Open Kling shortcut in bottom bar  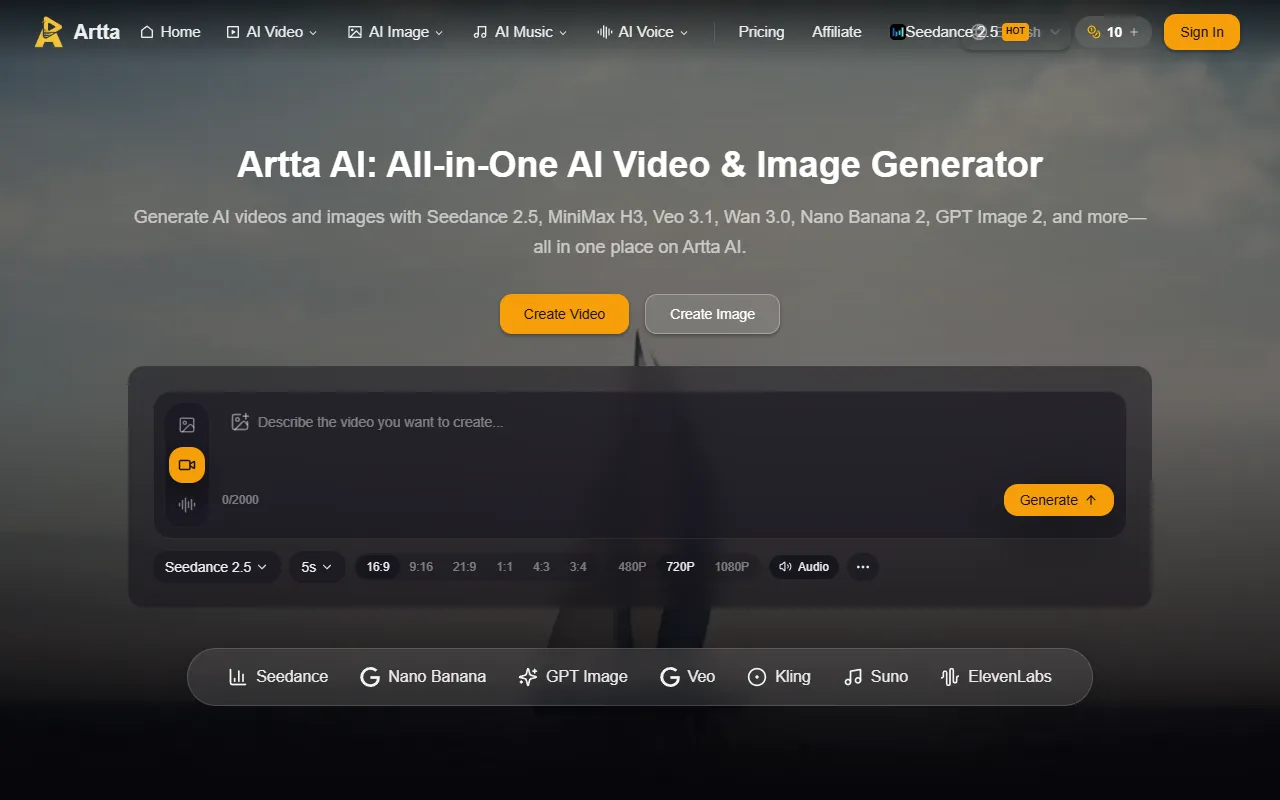779,677
